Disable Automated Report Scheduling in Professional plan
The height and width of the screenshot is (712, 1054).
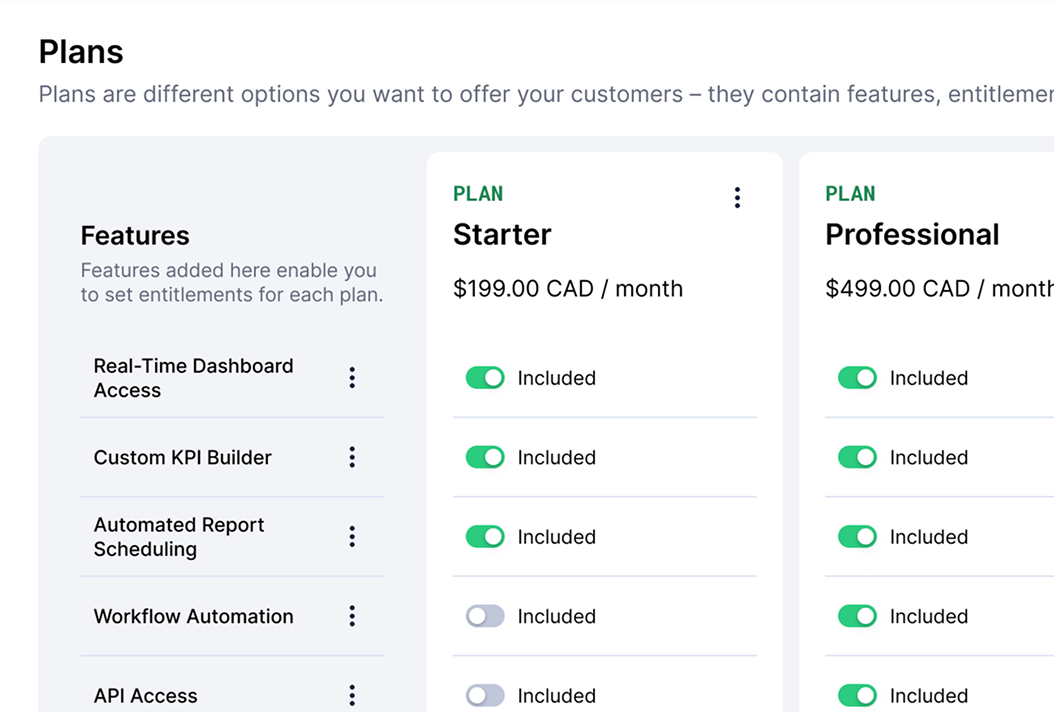857,537
